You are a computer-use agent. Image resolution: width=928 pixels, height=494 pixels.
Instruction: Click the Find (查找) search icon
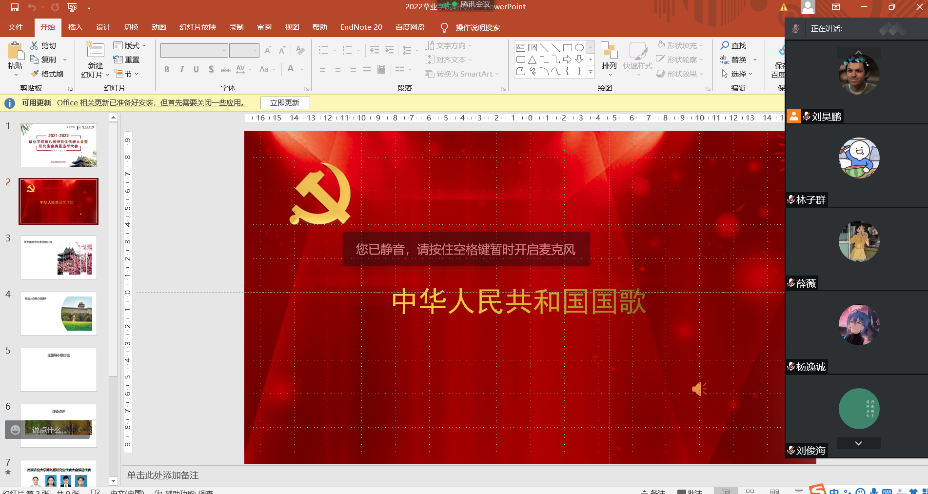725,46
